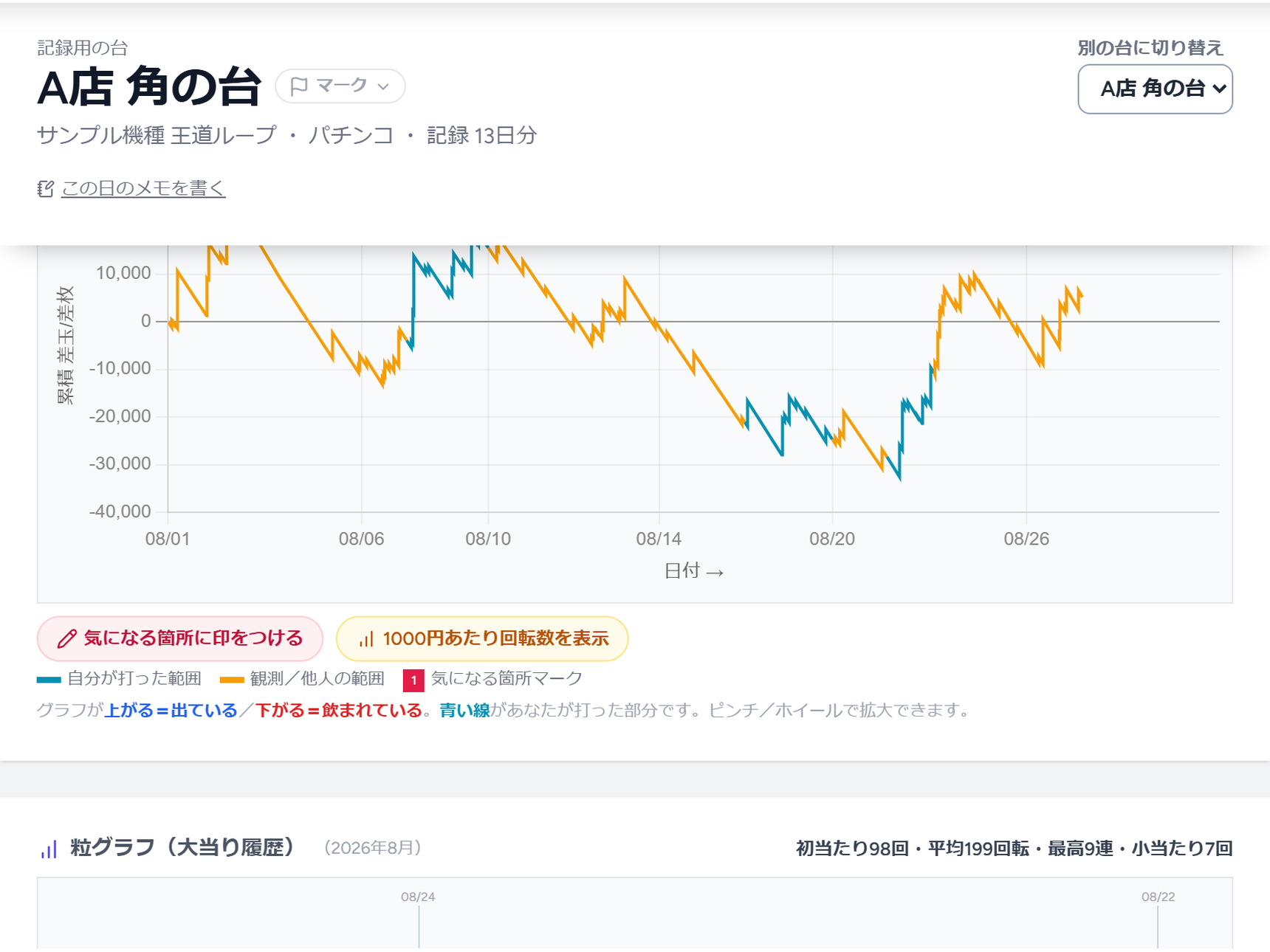Click the 10,000 y-axis label

[123, 273]
